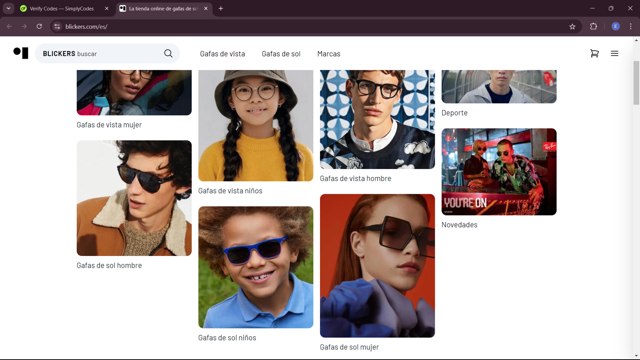640x360 pixels.
Task: Reload the page
Action: point(39,27)
